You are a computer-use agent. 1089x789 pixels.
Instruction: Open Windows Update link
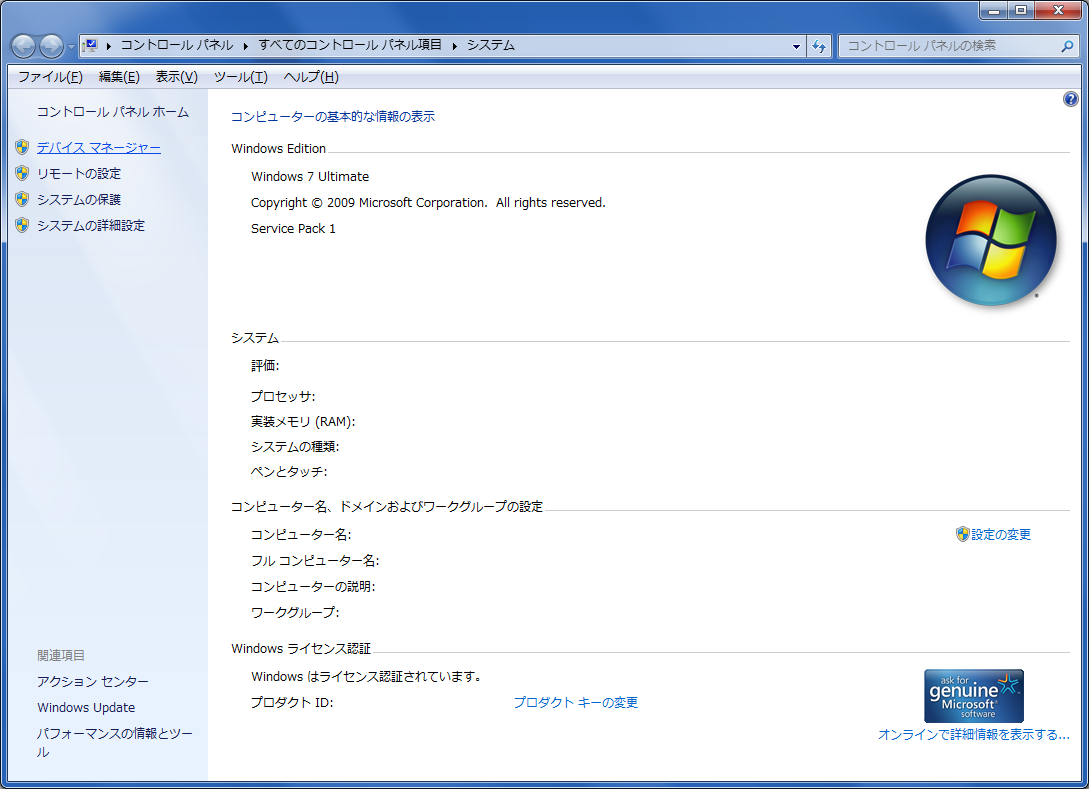tap(86, 708)
